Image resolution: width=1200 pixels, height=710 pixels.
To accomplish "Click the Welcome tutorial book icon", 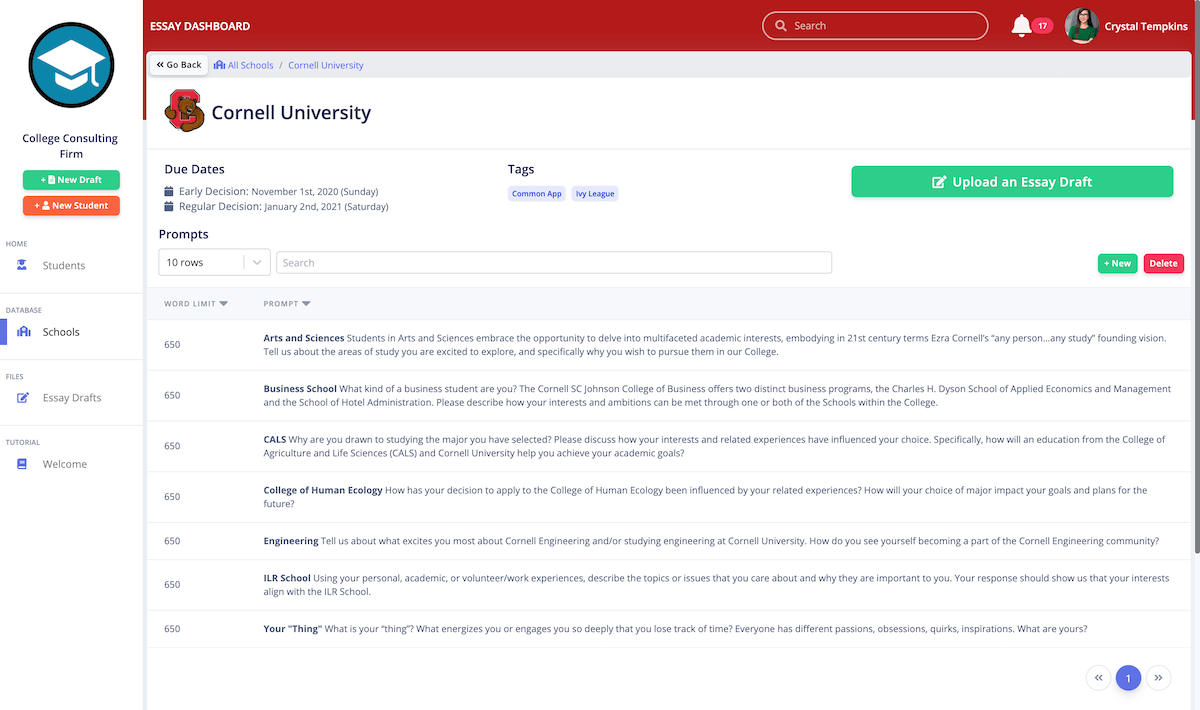I will (x=22, y=464).
